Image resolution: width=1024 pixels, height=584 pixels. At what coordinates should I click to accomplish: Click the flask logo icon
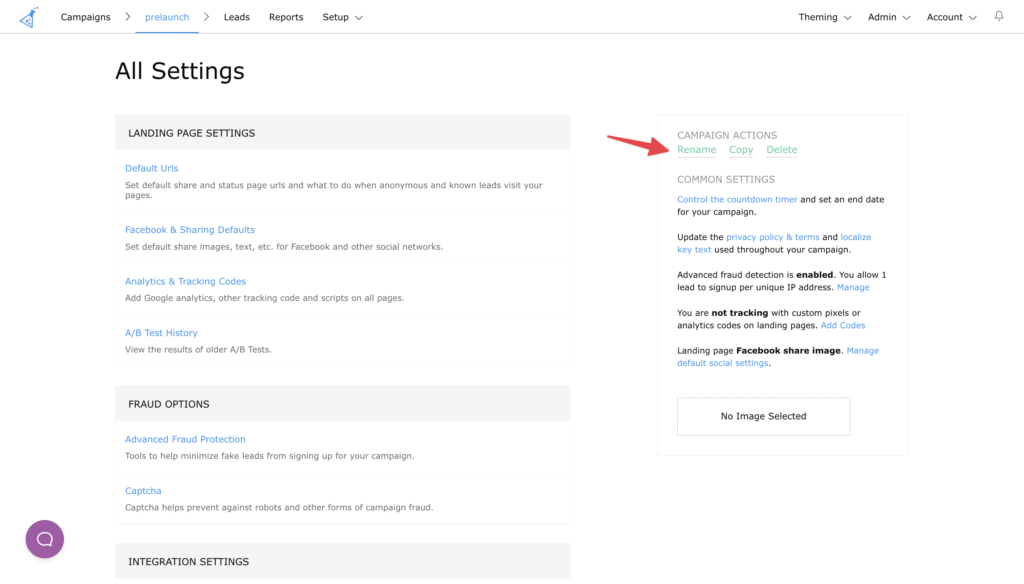click(29, 18)
